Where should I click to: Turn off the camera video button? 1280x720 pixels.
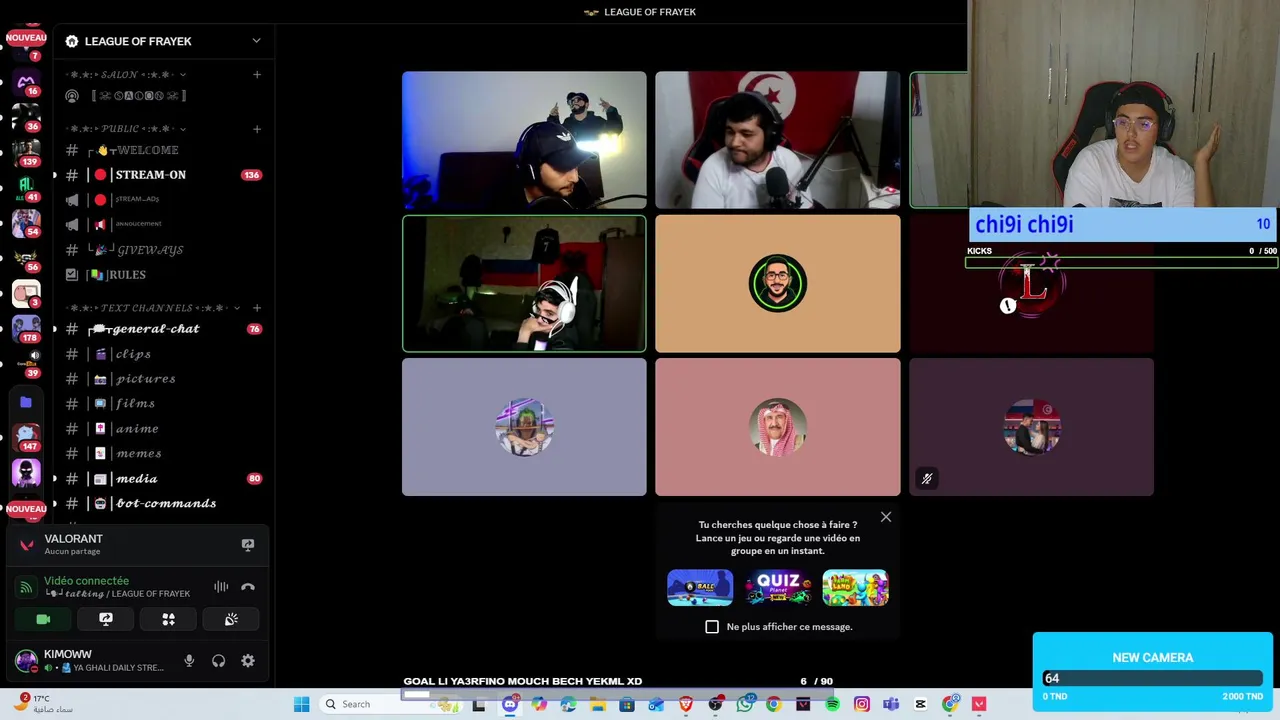[x=43, y=620]
